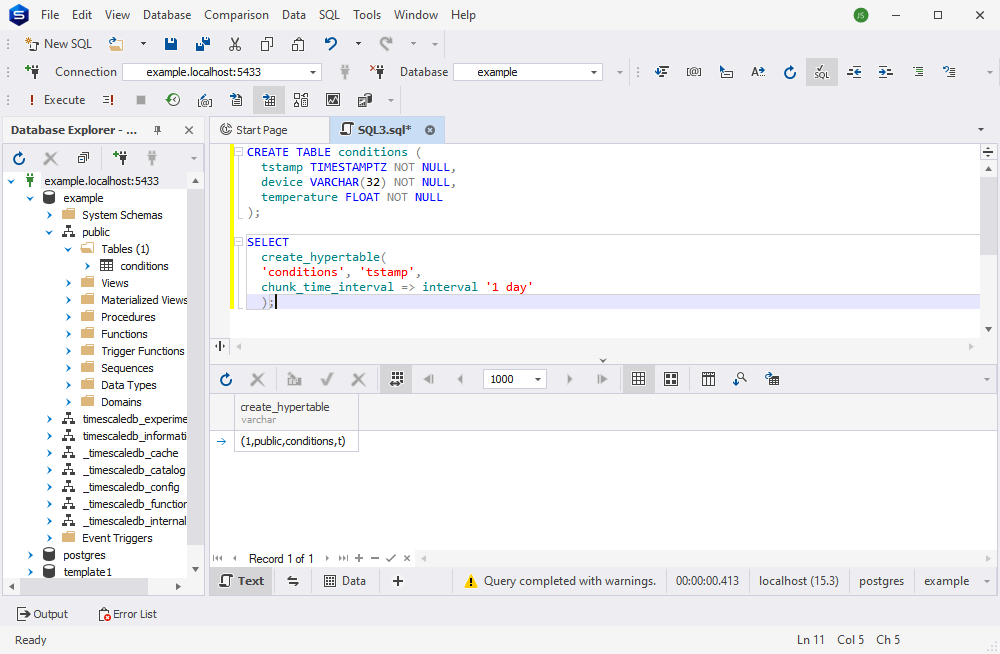Click the Cut scissors icon
The height and width of the screenshot is (654, 1000).
235,44
